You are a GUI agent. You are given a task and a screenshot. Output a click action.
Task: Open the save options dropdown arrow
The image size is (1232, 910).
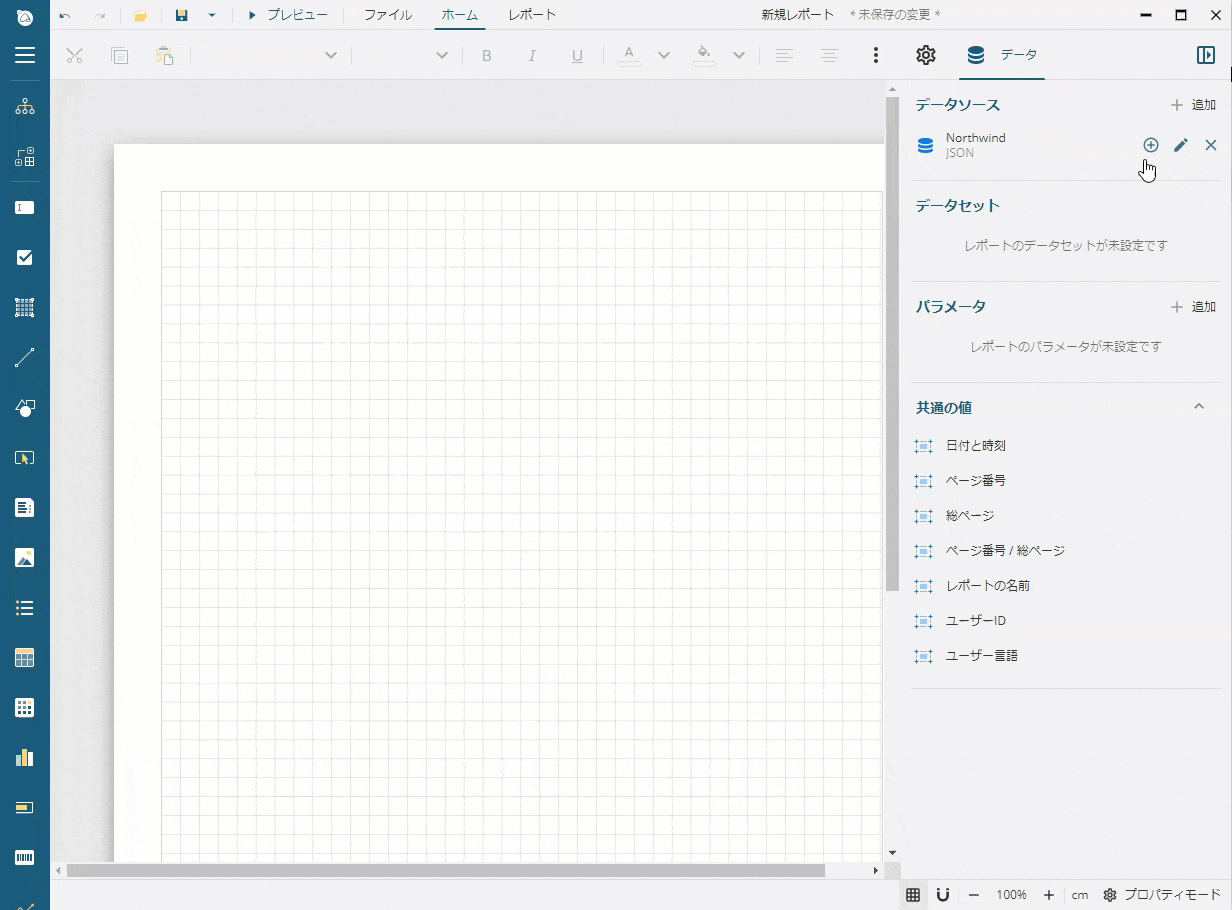pyautogui.click(x=212, y=15)
